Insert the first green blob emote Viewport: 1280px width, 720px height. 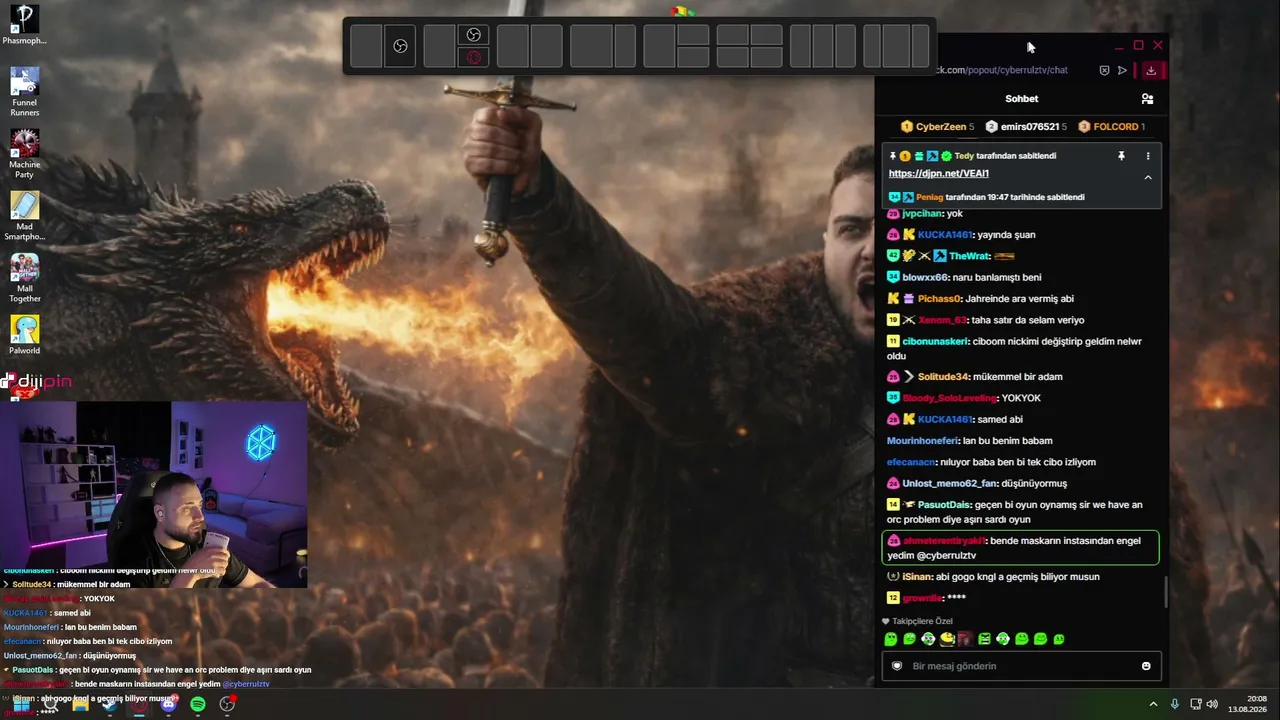tap(891, 639)
